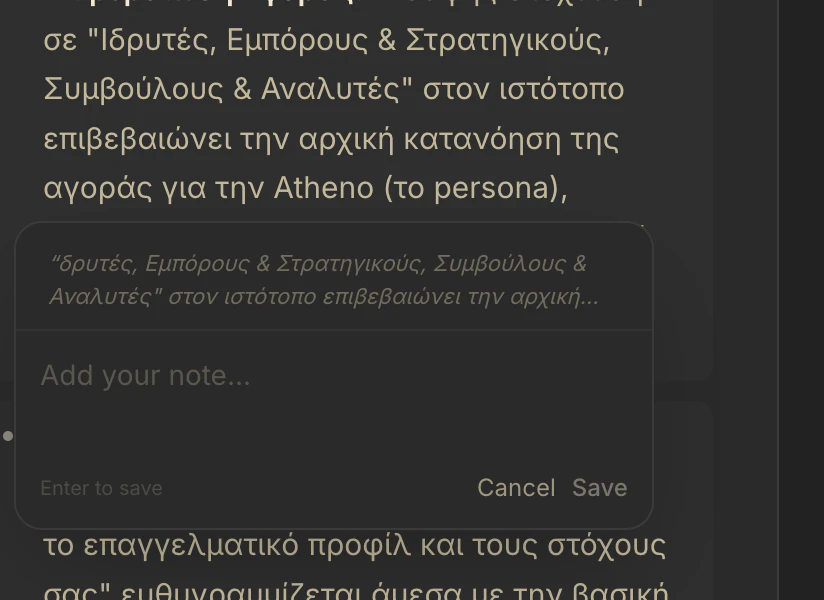
Task: Click the word "Atheno" in the paragraph
Action: (324, 188)
